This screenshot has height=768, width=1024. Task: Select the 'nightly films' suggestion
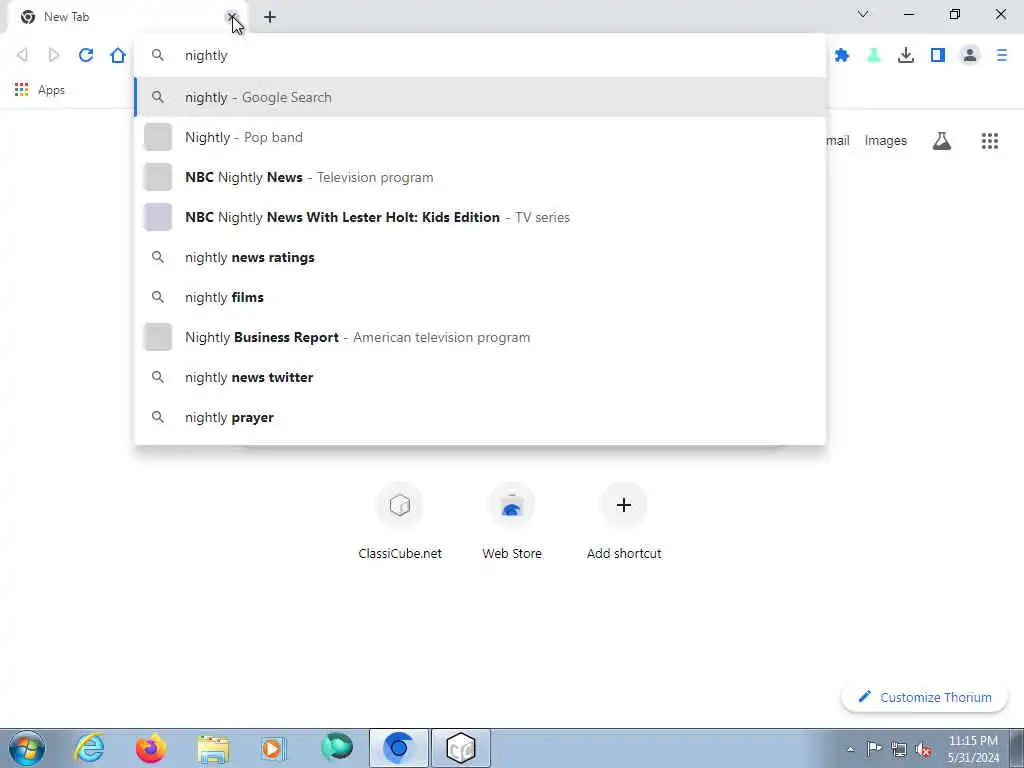pos(481,297)
